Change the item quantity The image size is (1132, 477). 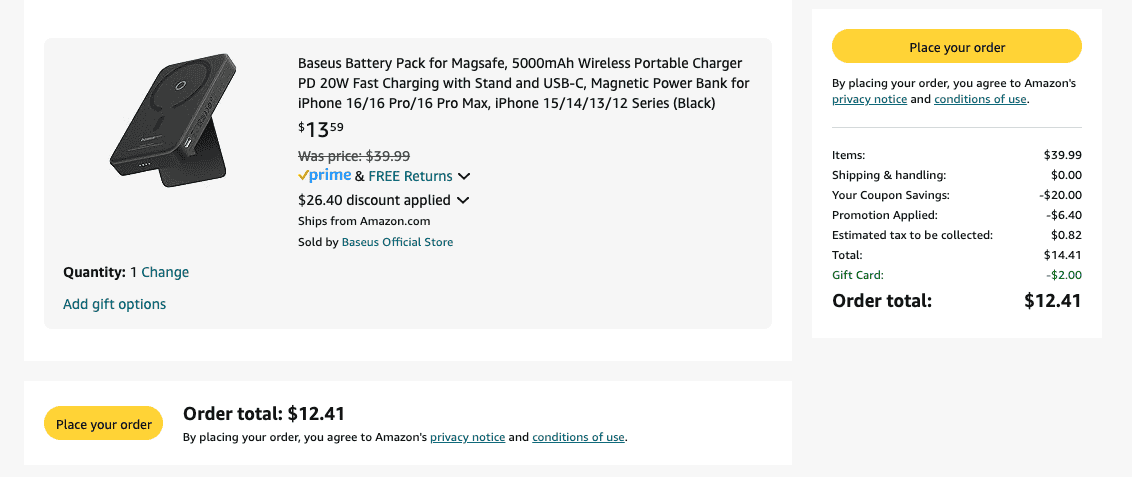(165, 272)
